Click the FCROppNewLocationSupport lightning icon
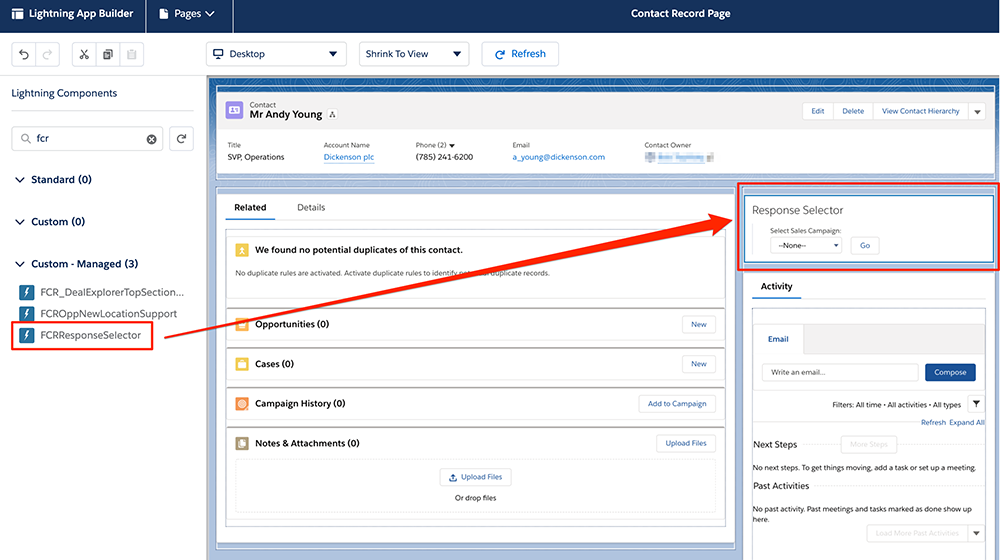 26,314
